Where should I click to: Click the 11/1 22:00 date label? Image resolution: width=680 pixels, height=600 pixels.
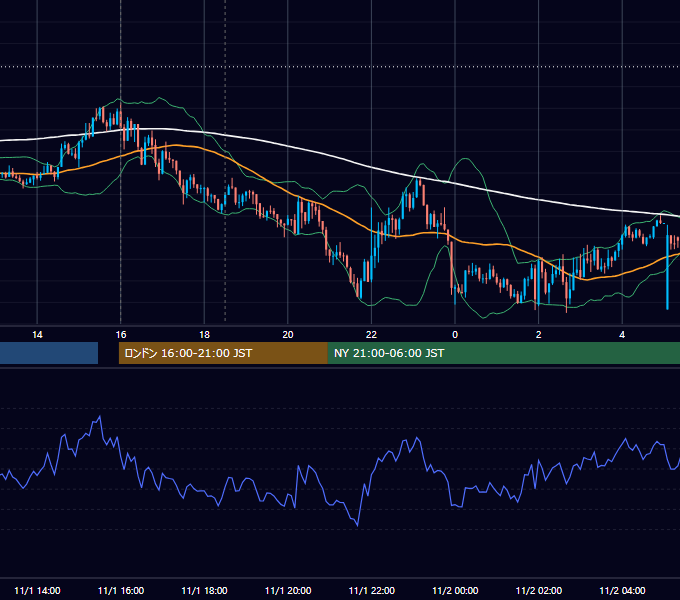[x=372, y=590]
